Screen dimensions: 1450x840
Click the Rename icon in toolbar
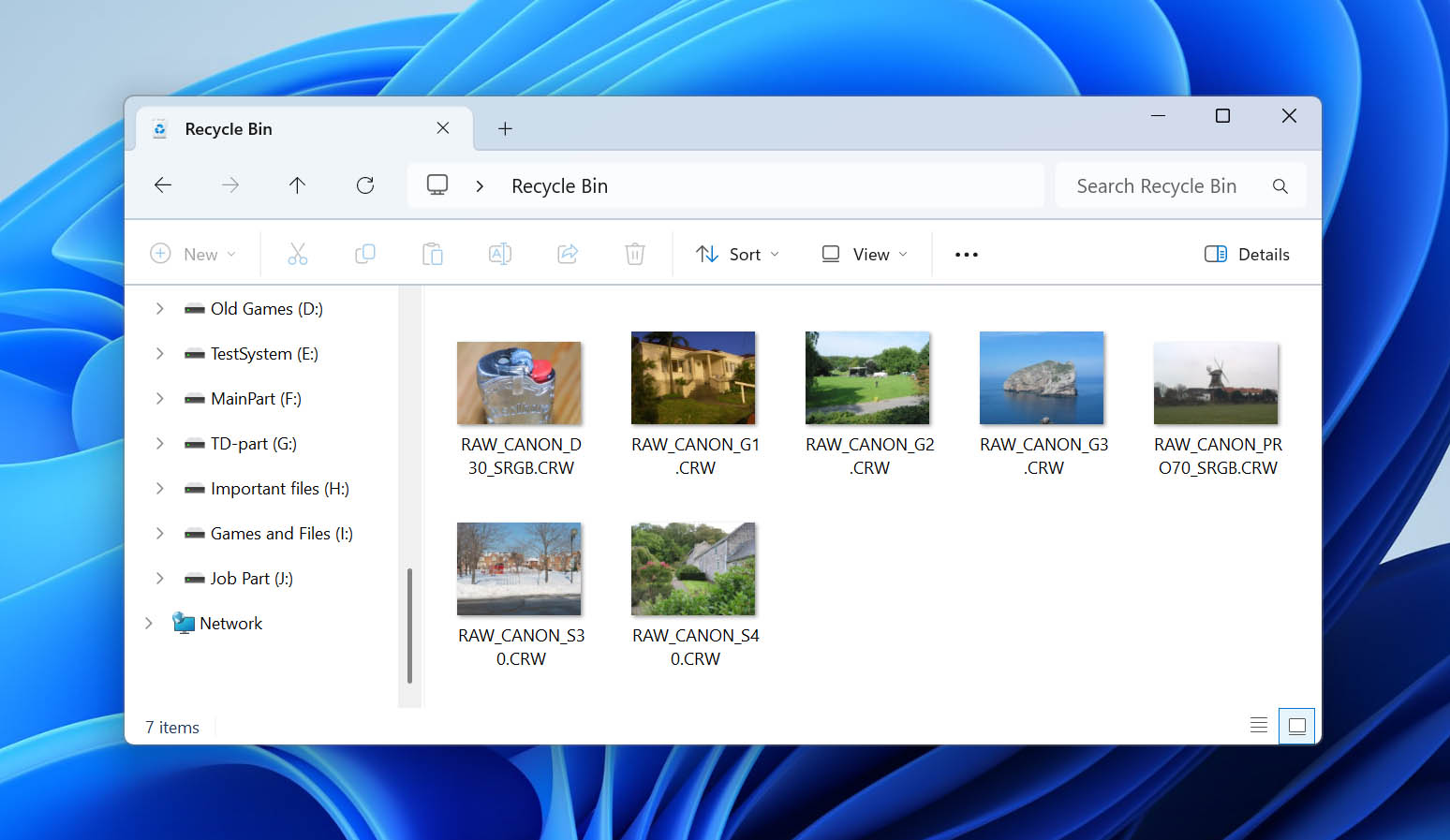(x=500, y=254)
